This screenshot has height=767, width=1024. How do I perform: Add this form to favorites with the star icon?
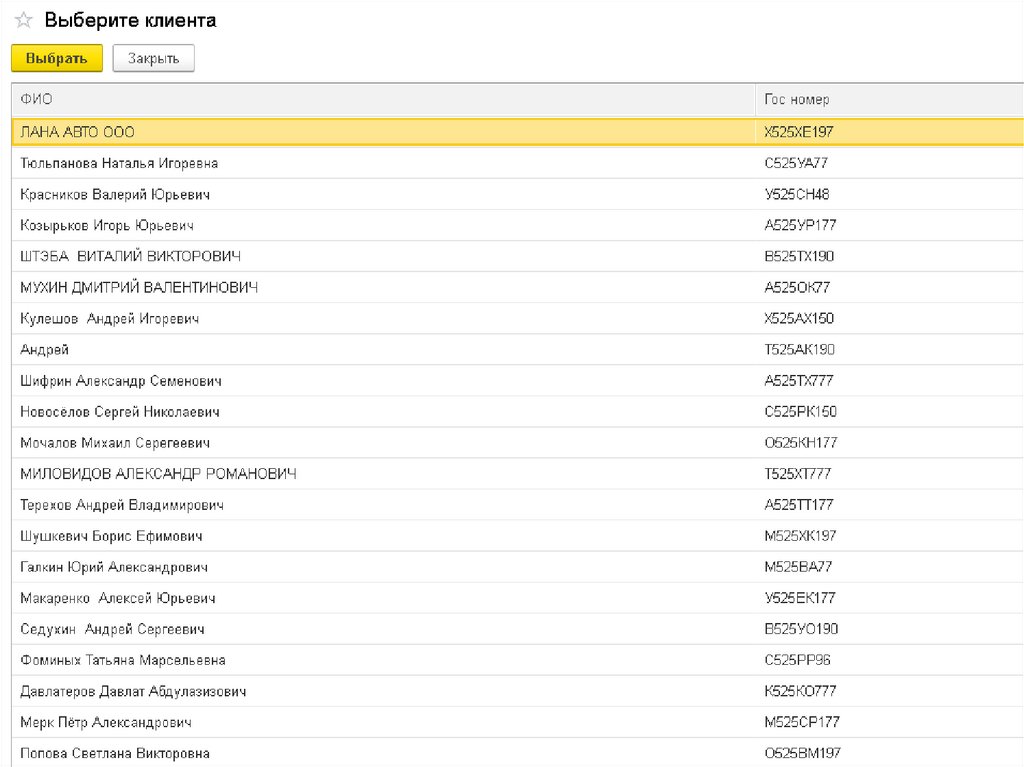[x=24, y=21]
